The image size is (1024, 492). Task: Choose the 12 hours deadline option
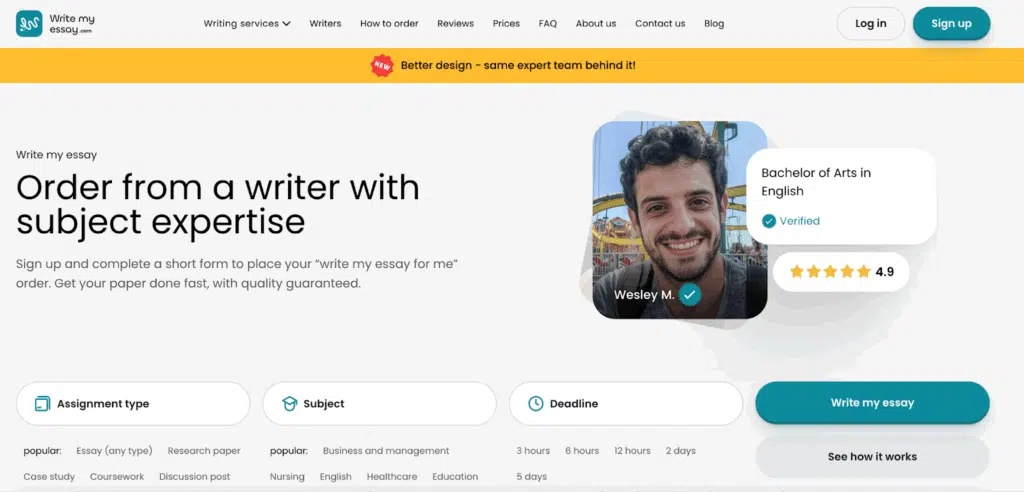632,451
